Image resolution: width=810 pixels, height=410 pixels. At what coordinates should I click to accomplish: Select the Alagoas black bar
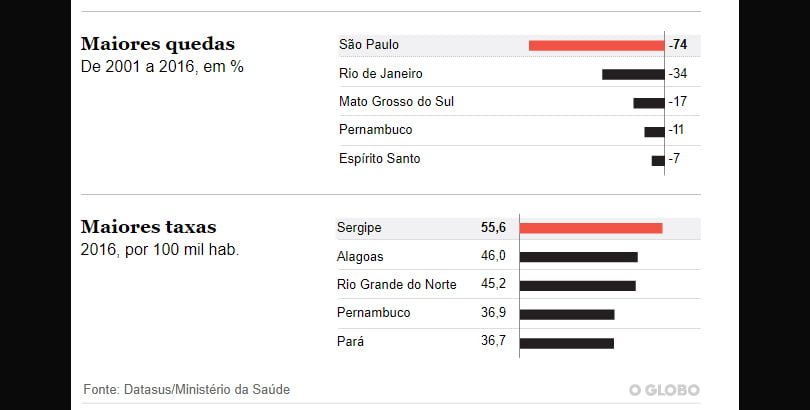click(578, 257)
